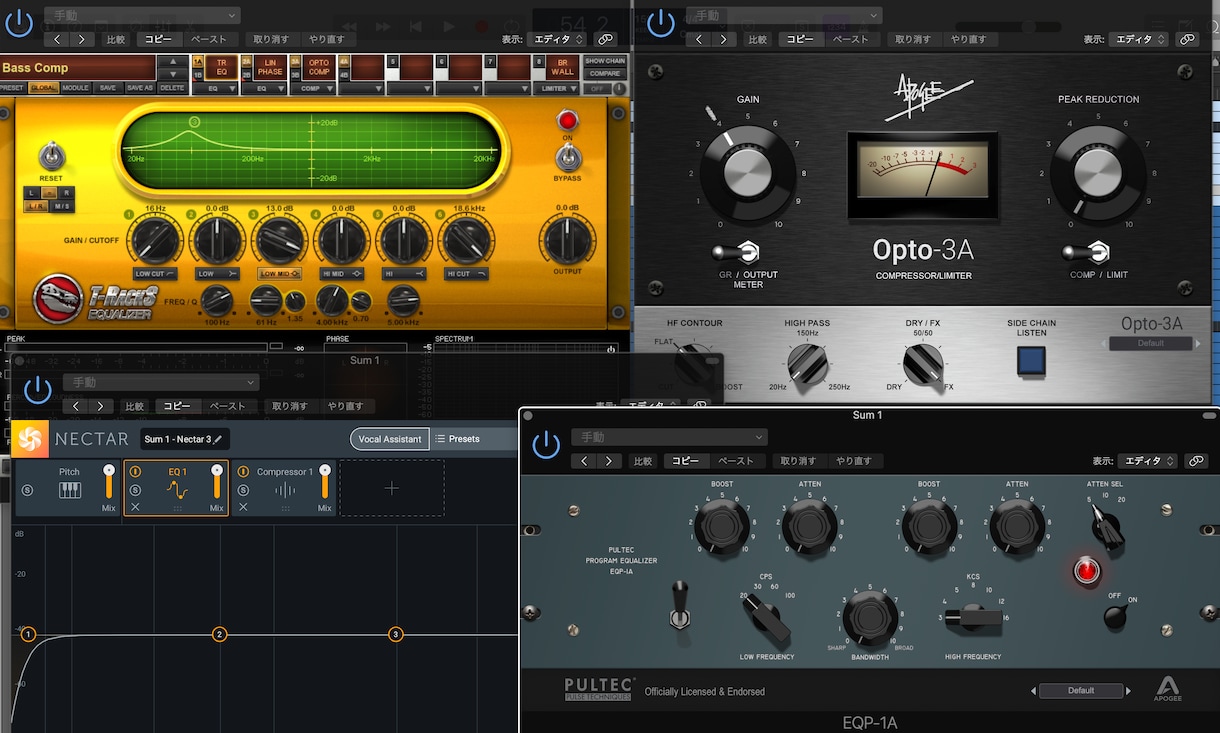Click the link icon in the Opto-3A header
Screen dimensions: 1220x733
click(x=1187, y=40)
